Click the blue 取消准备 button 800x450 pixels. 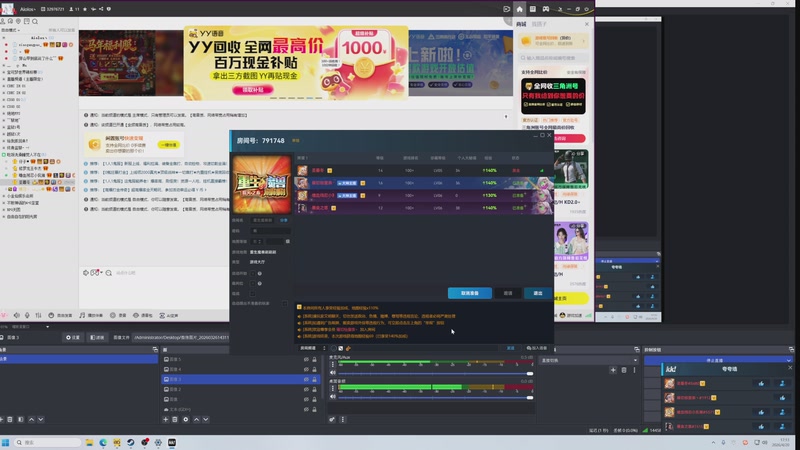click(470, 293)
